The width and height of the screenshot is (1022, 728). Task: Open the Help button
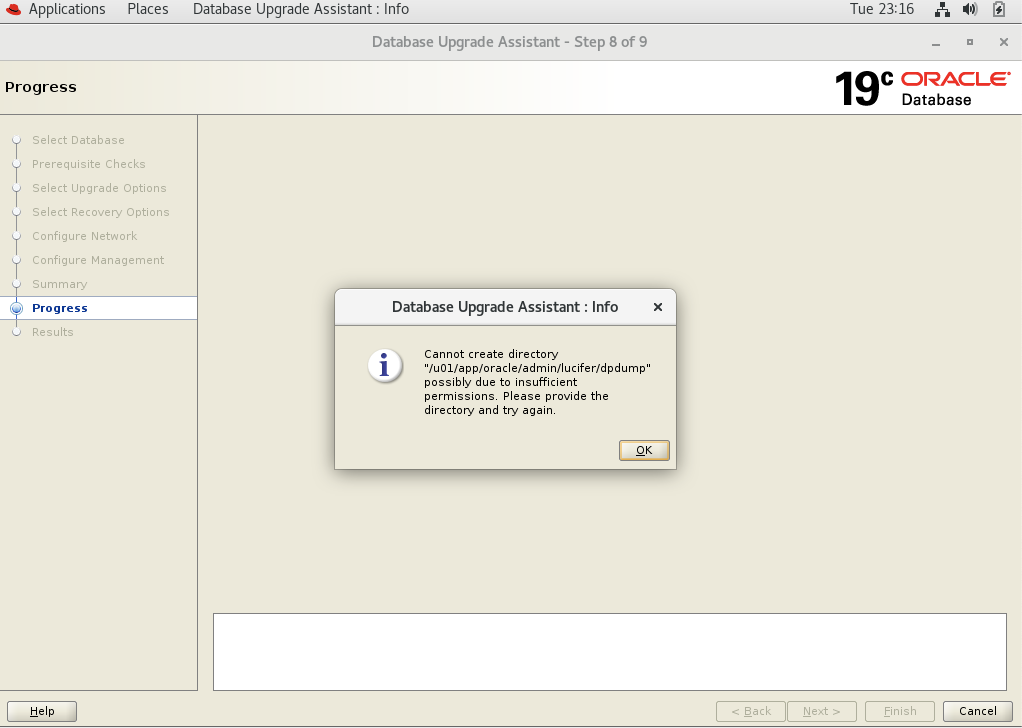coord(42,711)
